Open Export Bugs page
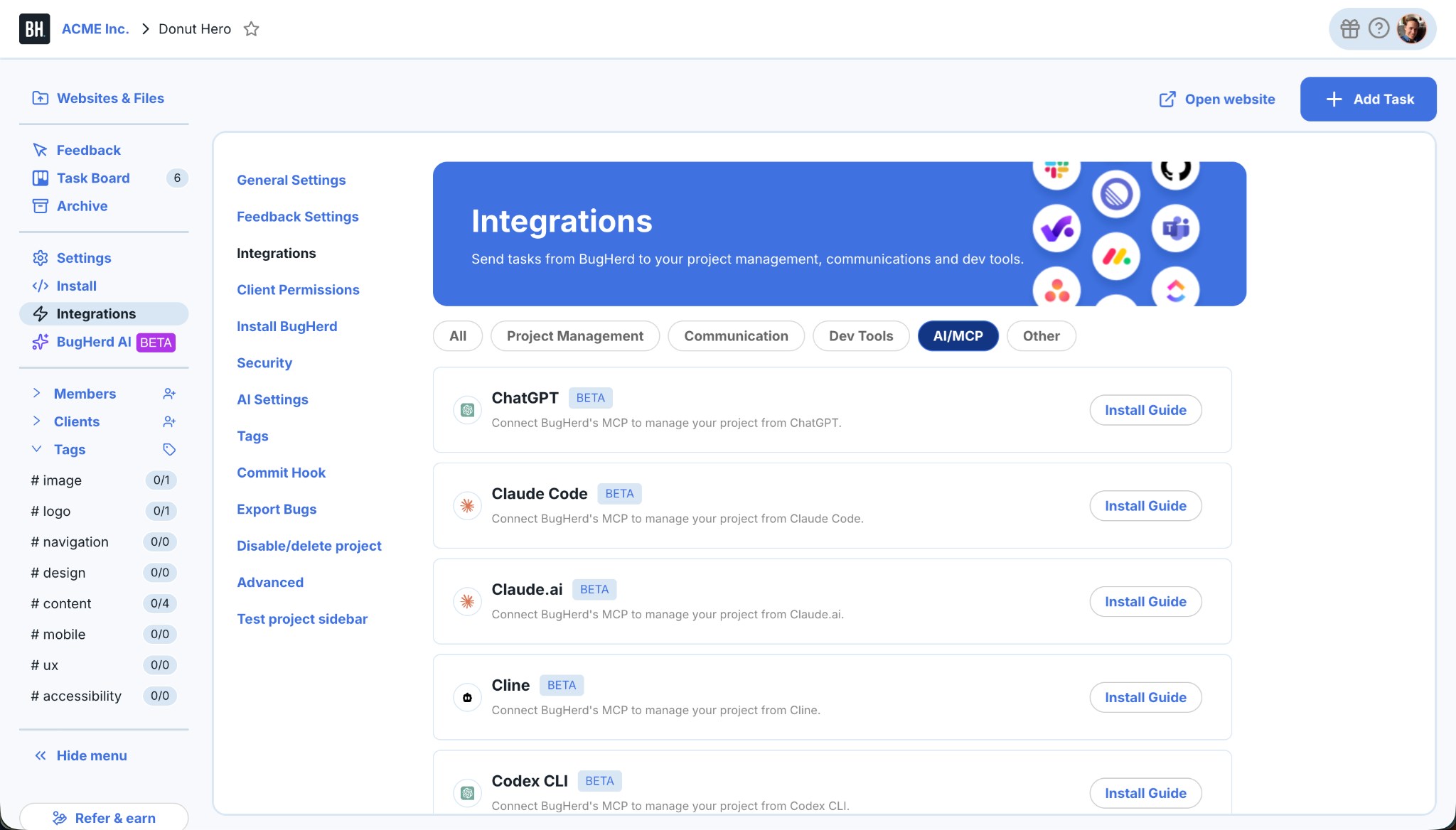This screenshot has width=1456, height=830. [x=277, y=510]
